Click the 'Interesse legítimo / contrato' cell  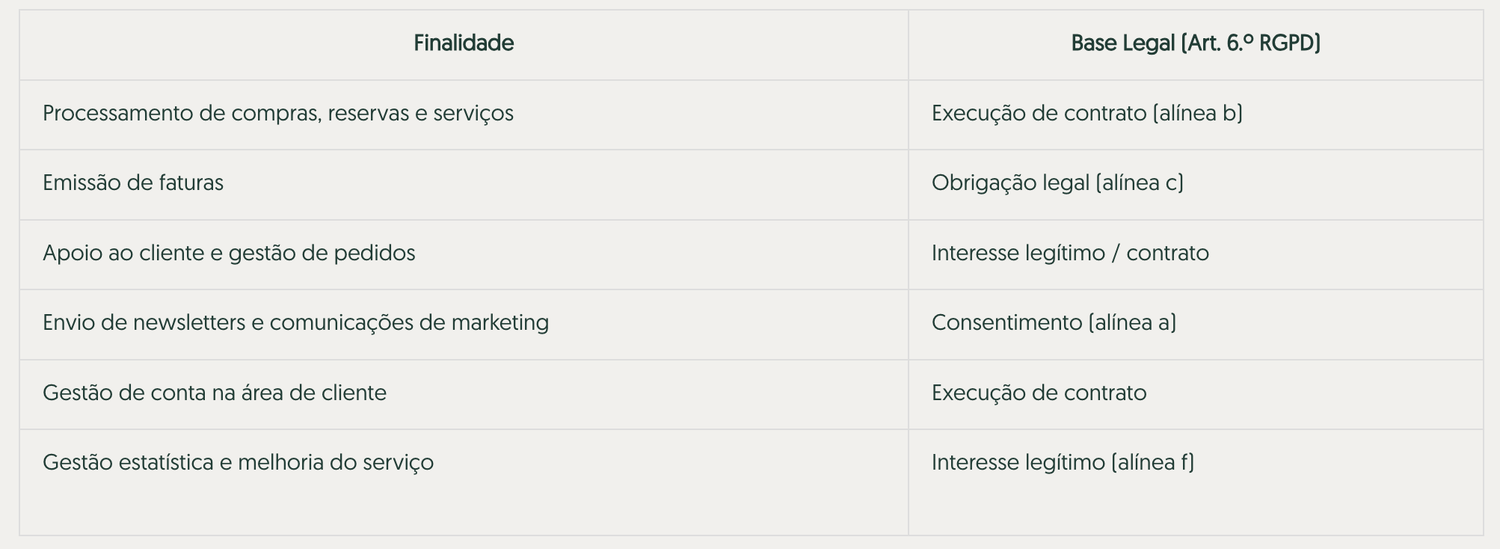[x=1070, y=253]
